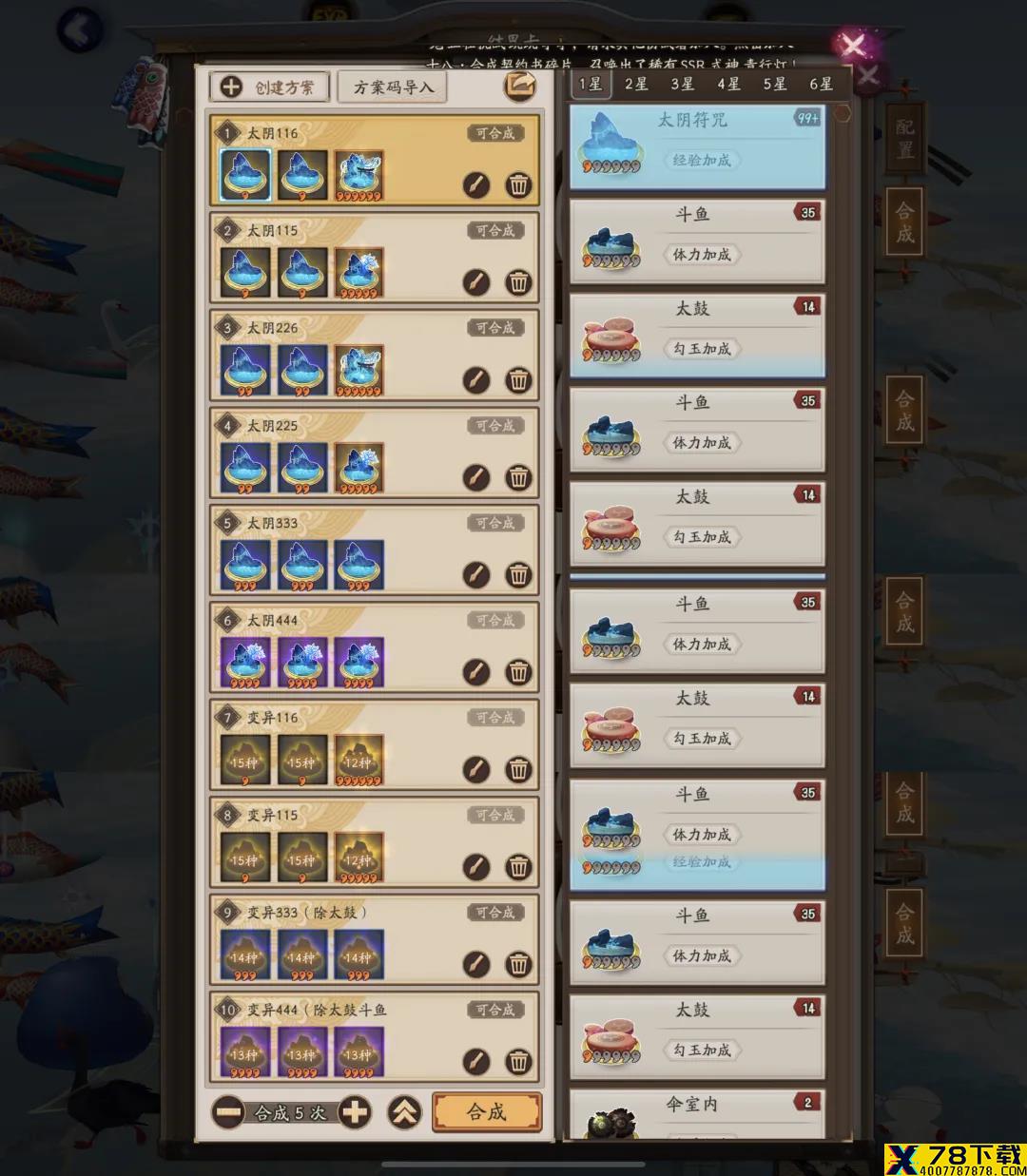Decrease synthesis count with minus button
The image size is (1027, 1176).
pyautogui.click(x=227, y=1111)
